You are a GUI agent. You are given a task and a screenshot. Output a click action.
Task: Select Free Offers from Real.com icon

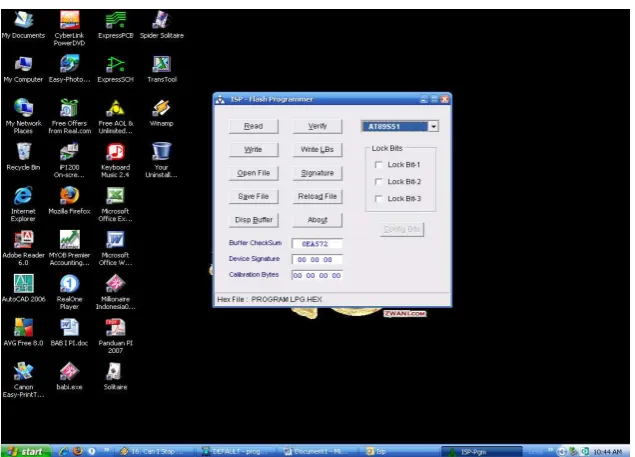tap(69, 116)
